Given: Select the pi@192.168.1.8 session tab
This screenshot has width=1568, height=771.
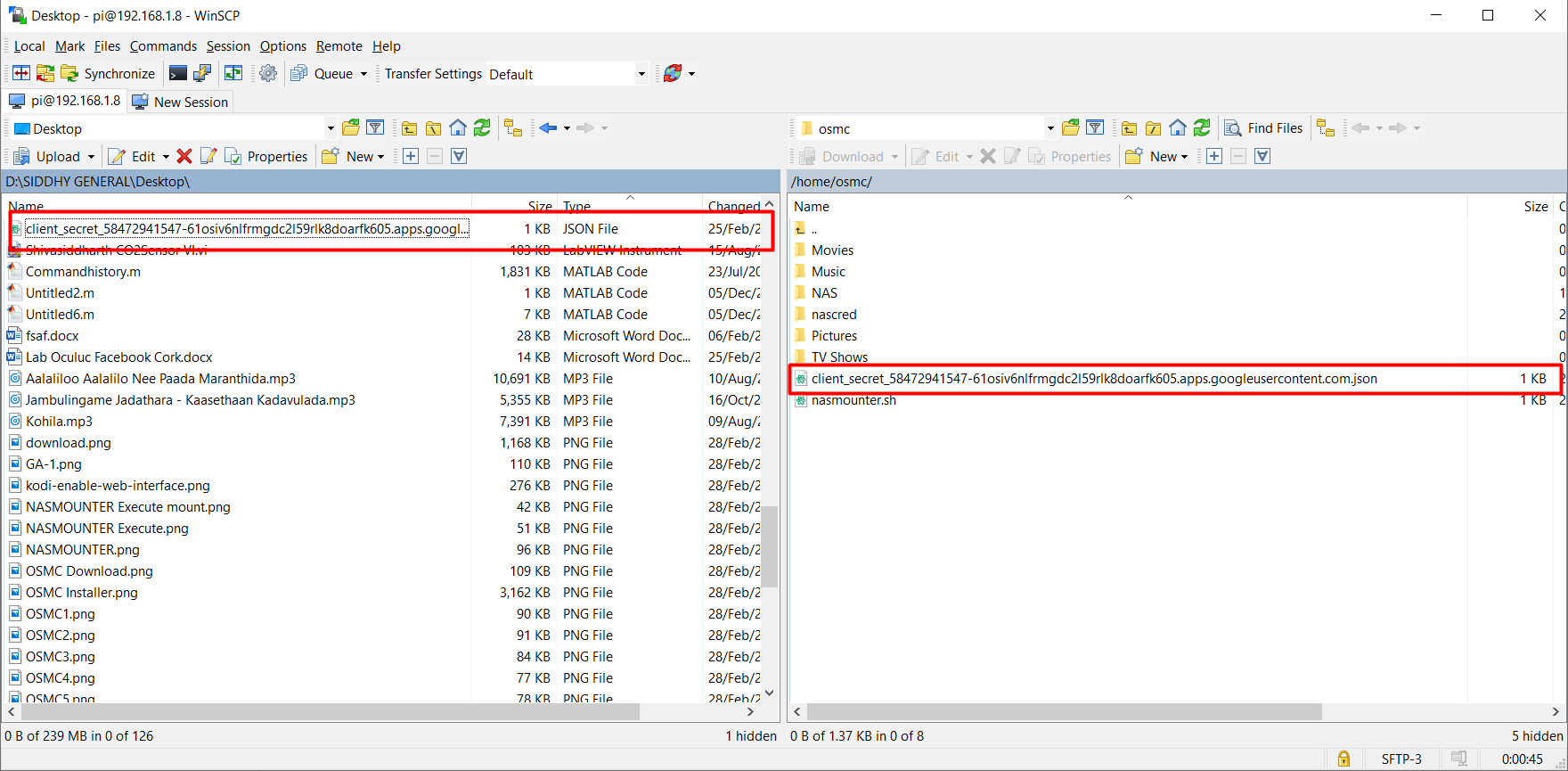Looking at the screenshot, I should (x=65, y=101).
